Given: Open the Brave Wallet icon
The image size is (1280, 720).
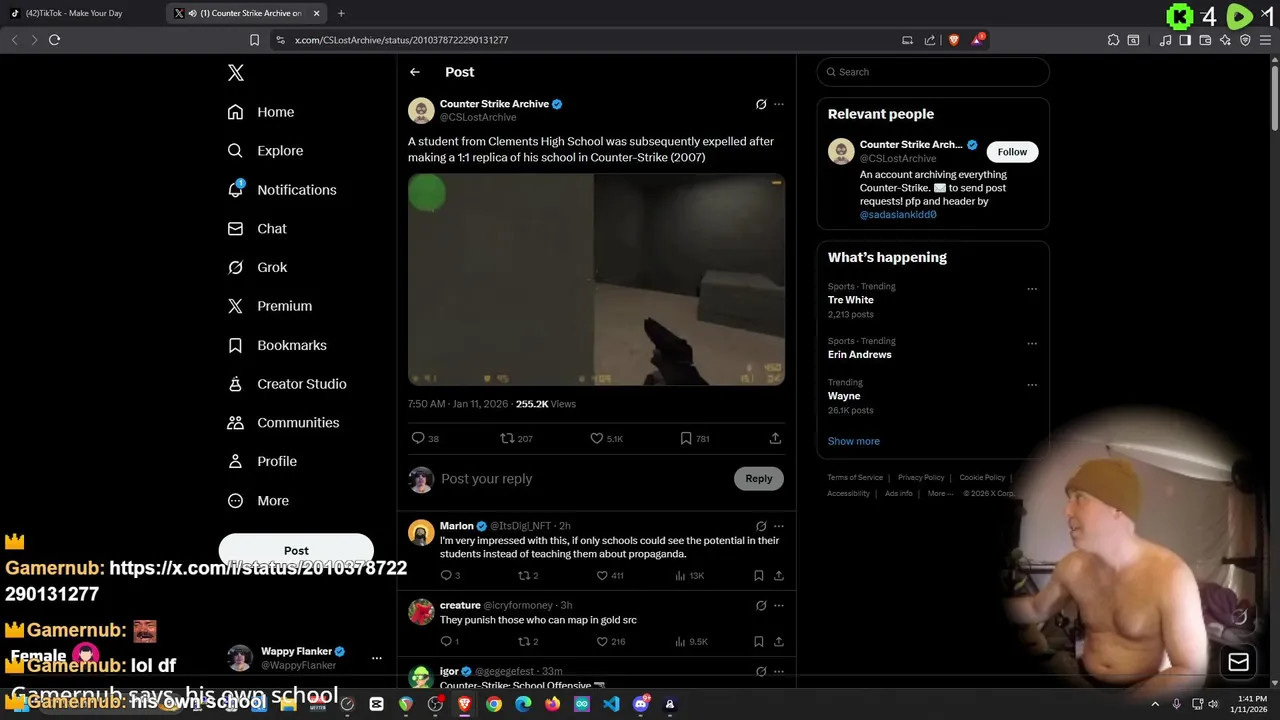Looking at the screenshot, I should [x=1205, y=40].
